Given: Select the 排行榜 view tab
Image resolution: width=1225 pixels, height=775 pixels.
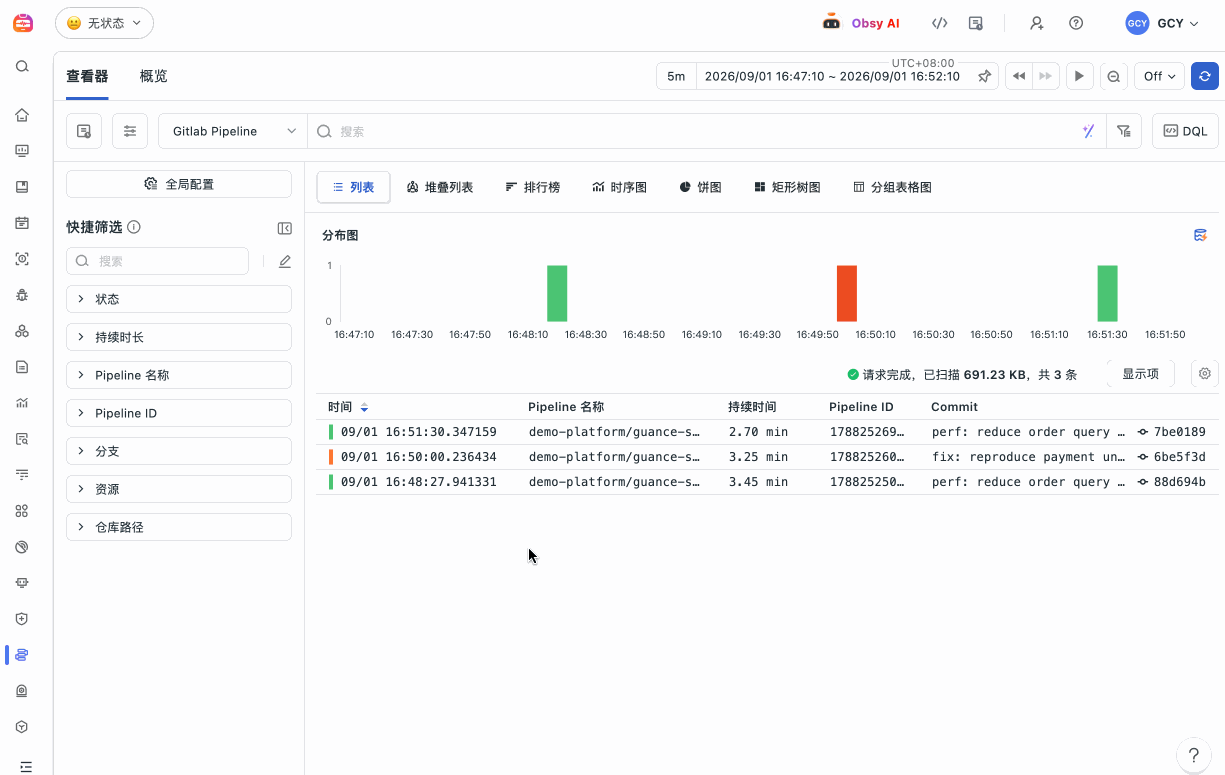Looking at the screenshot, I should pos(533,187).
